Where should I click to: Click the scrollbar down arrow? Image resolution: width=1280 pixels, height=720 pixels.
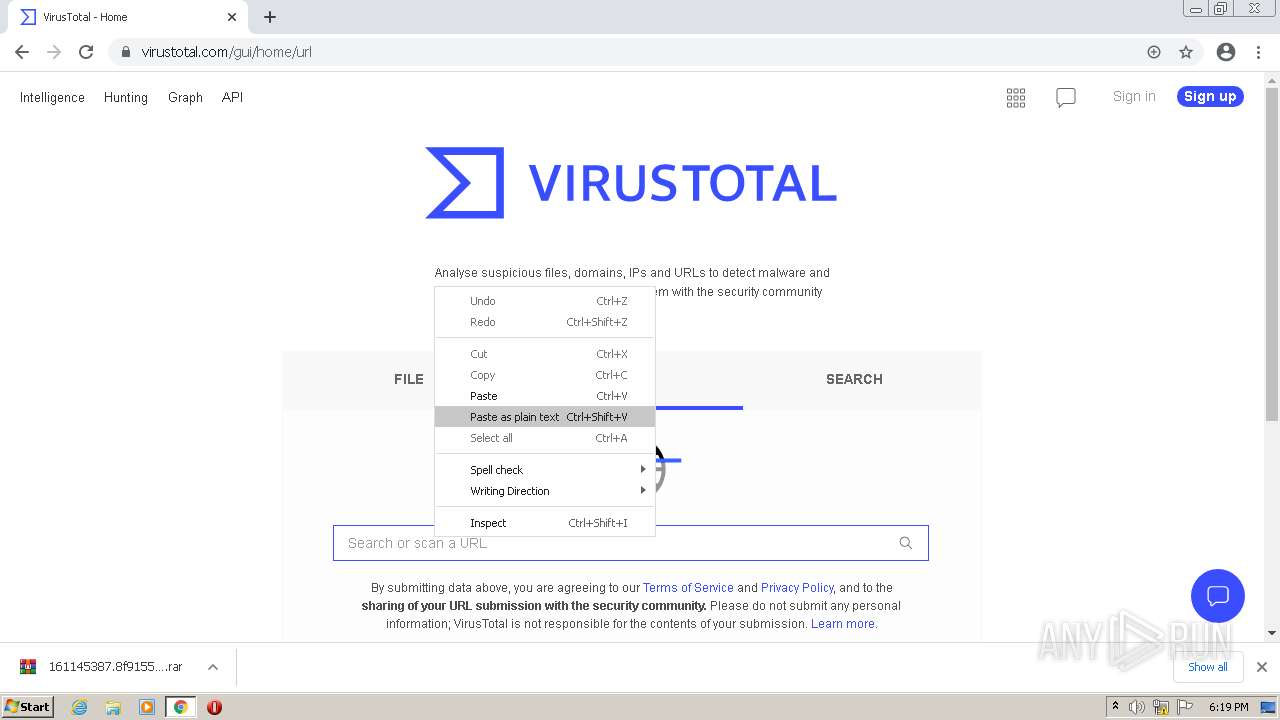pos(1272,633)
